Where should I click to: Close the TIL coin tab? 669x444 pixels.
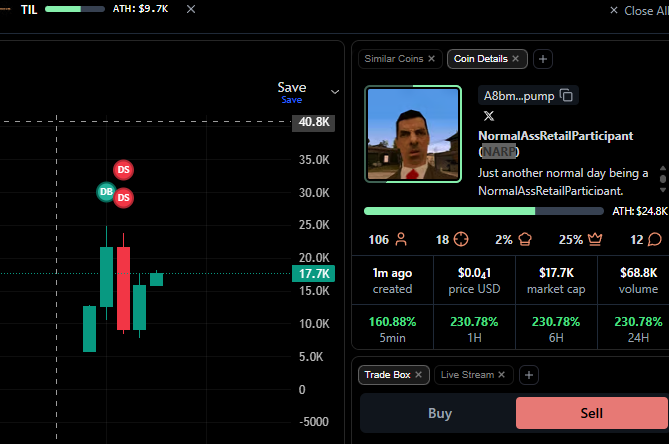(x=191, y=9)
